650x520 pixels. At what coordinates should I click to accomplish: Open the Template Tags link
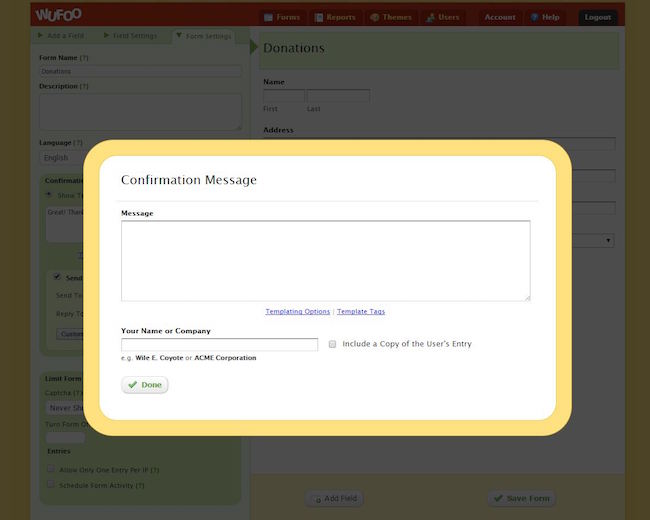pos(361,311)
